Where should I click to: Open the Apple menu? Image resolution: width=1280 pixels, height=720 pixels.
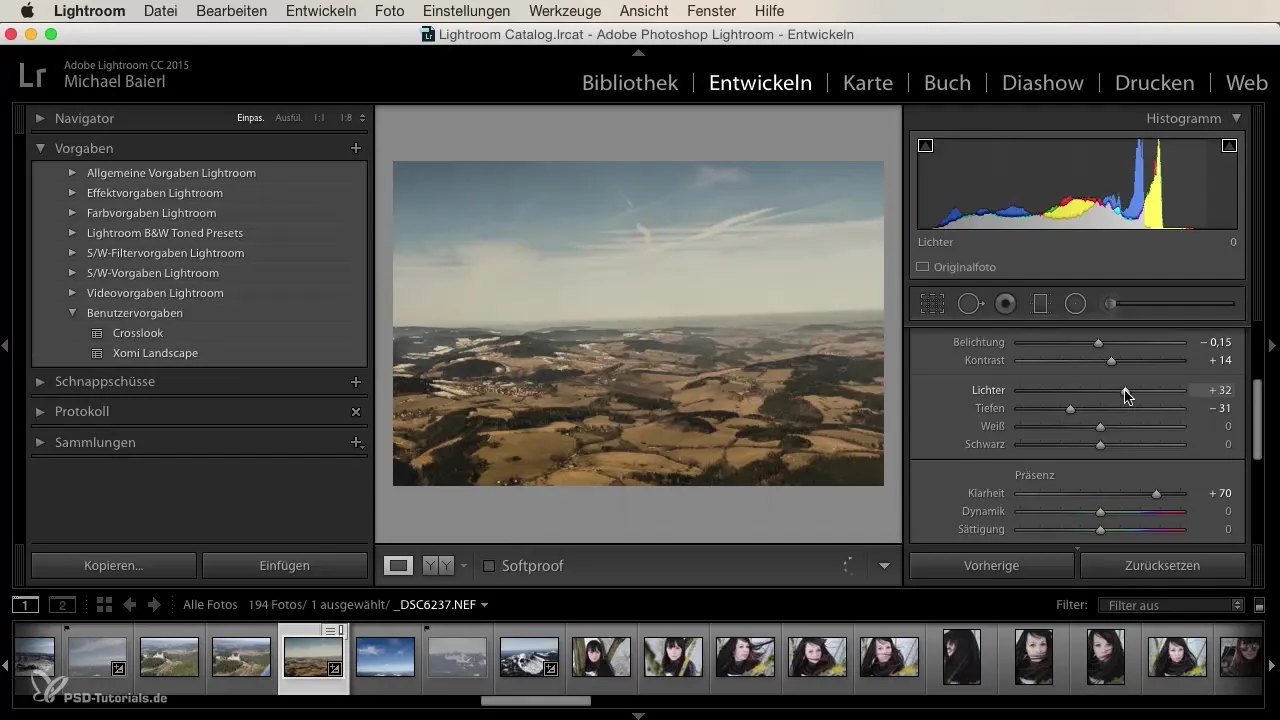(27, 11)
